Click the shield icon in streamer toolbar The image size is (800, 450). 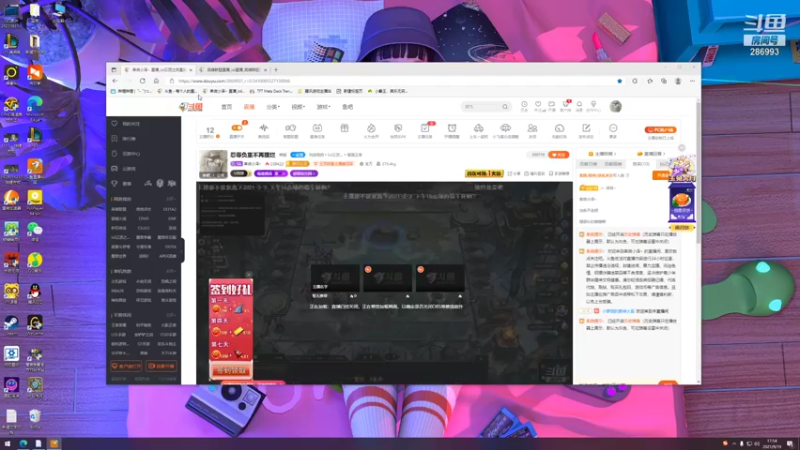(398, 129)
